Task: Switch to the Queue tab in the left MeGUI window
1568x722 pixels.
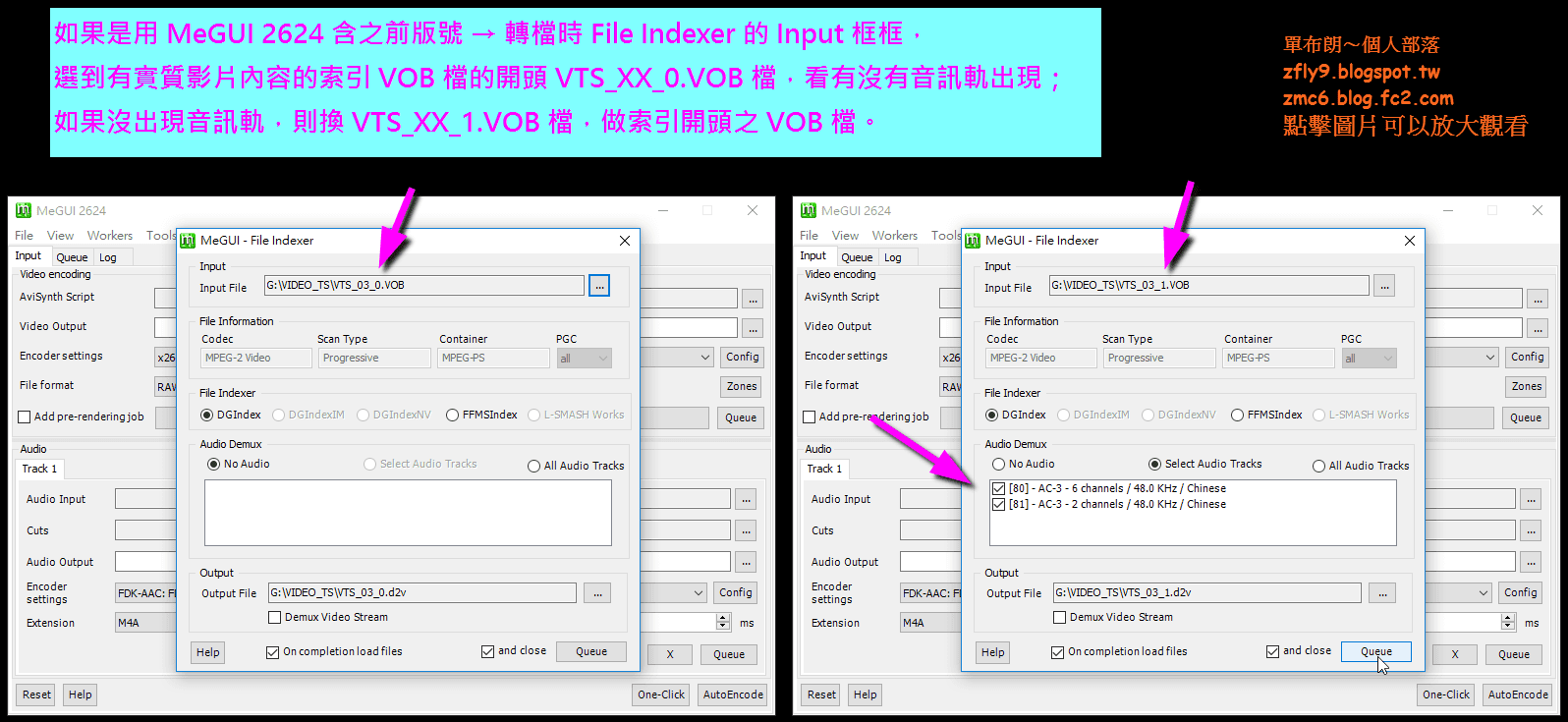Action: point(72,257)
